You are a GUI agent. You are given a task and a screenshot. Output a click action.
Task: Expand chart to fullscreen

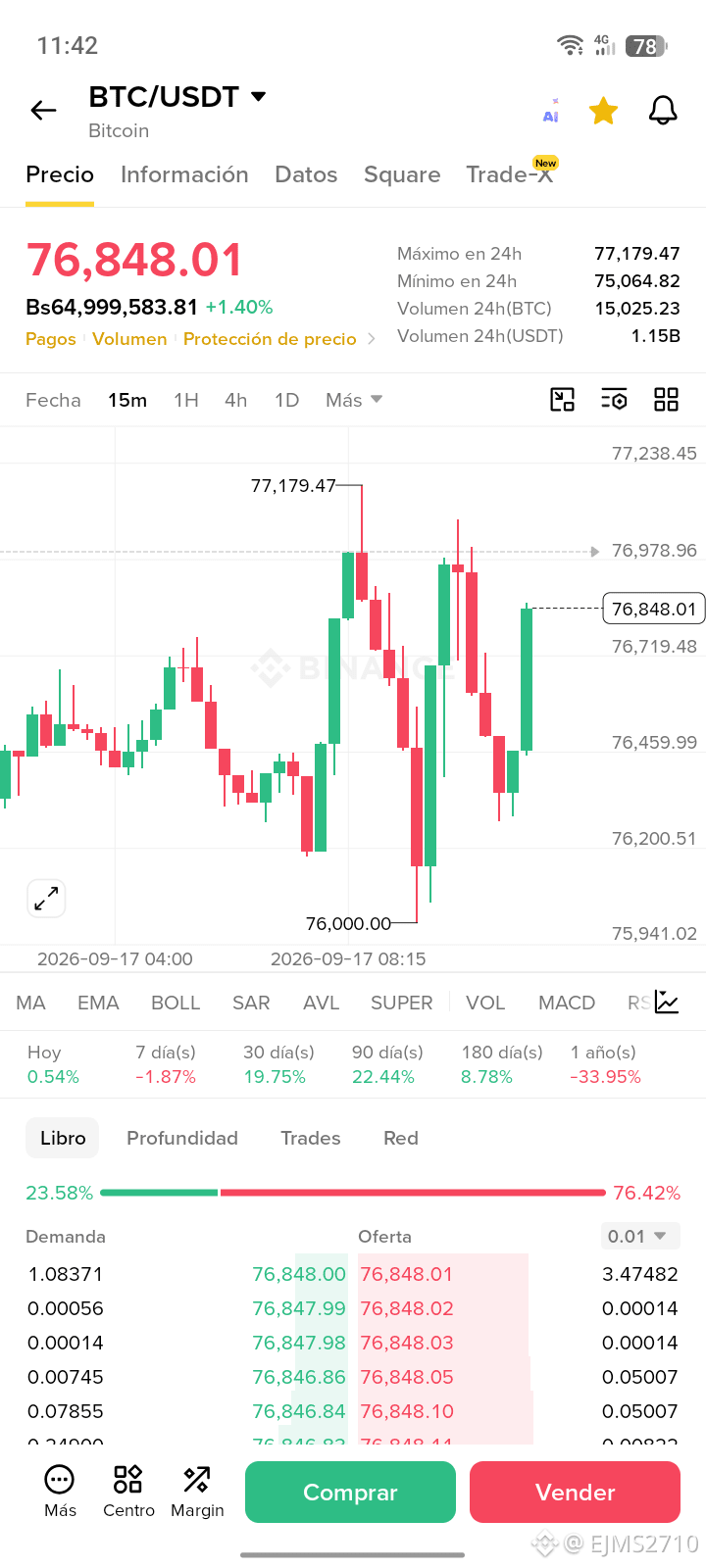click(46, 898)
